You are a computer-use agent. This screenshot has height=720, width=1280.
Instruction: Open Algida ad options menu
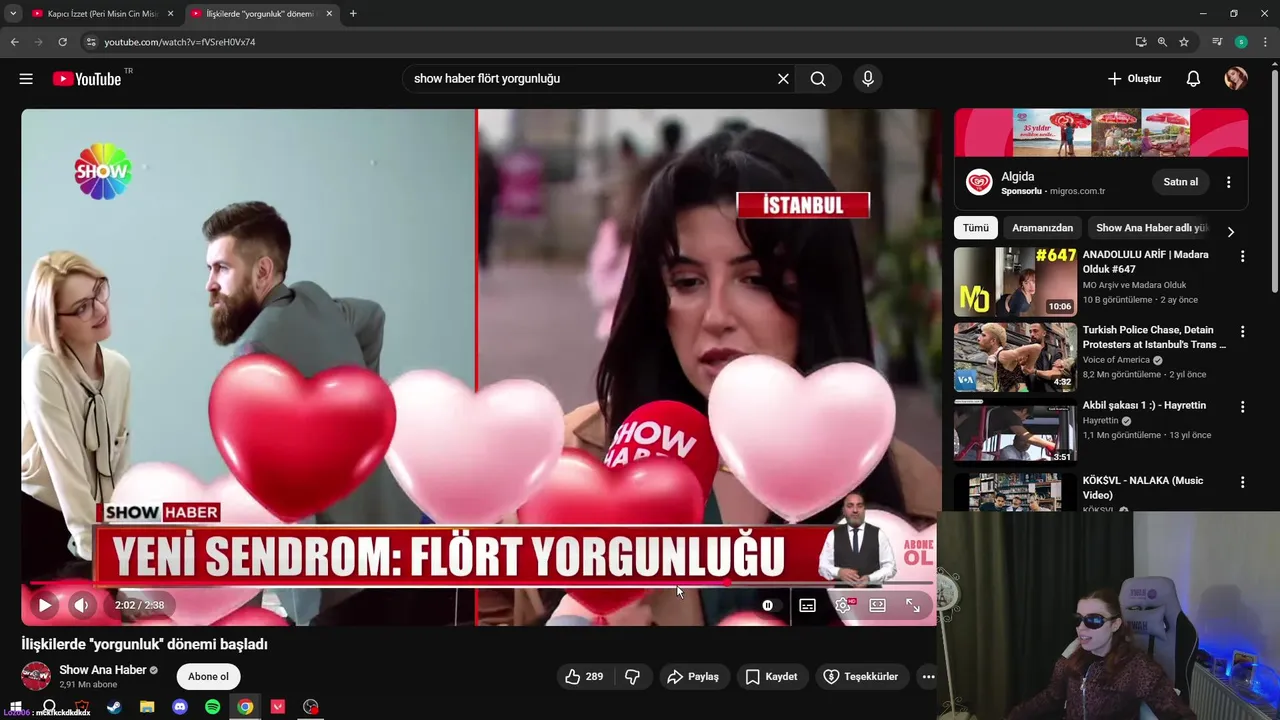click(1229, 182)
